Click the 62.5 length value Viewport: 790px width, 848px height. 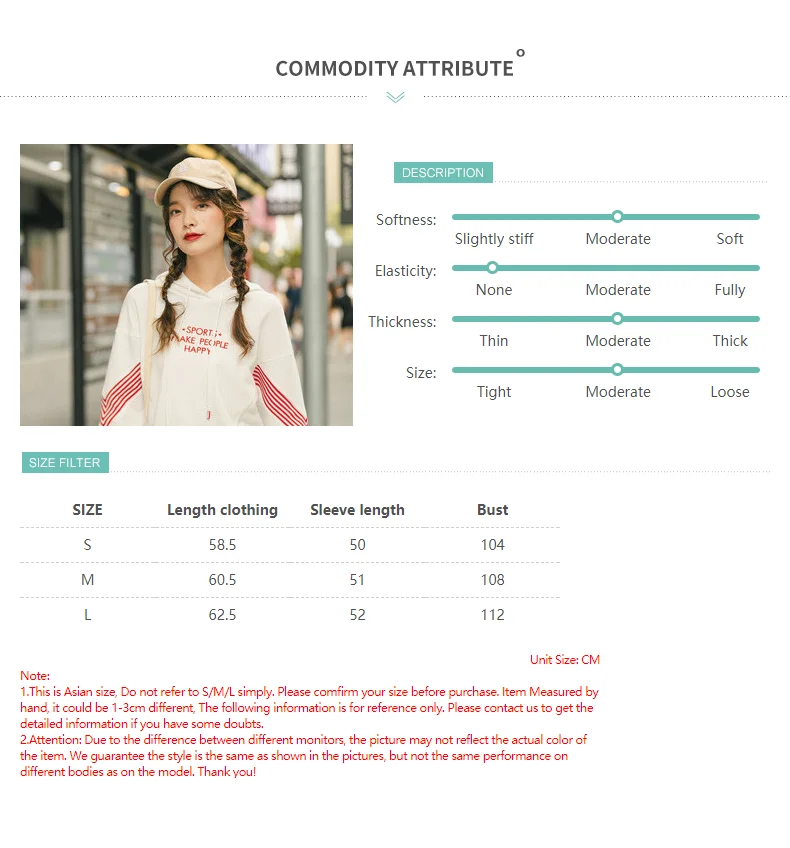point(222,615)
